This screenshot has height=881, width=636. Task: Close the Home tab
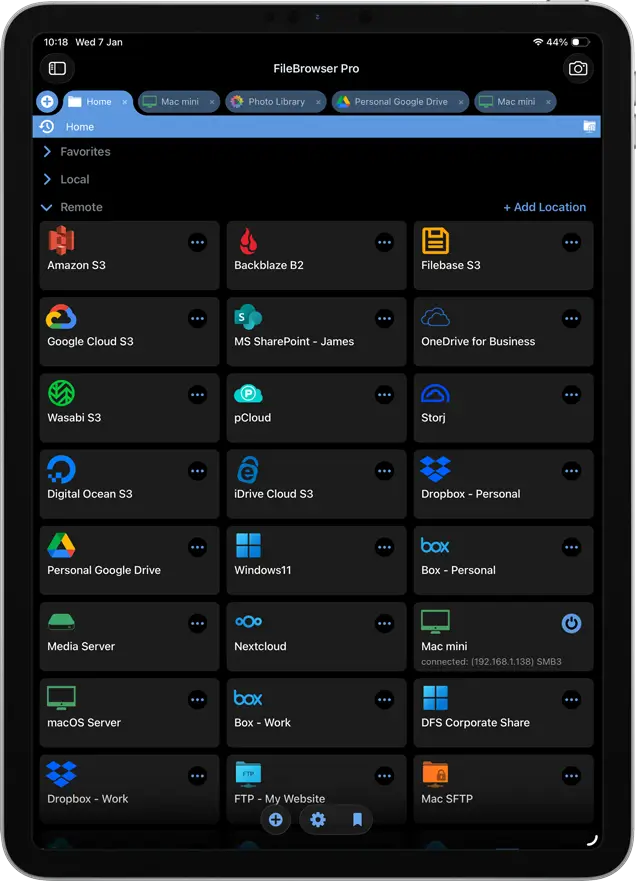point(125,102)
